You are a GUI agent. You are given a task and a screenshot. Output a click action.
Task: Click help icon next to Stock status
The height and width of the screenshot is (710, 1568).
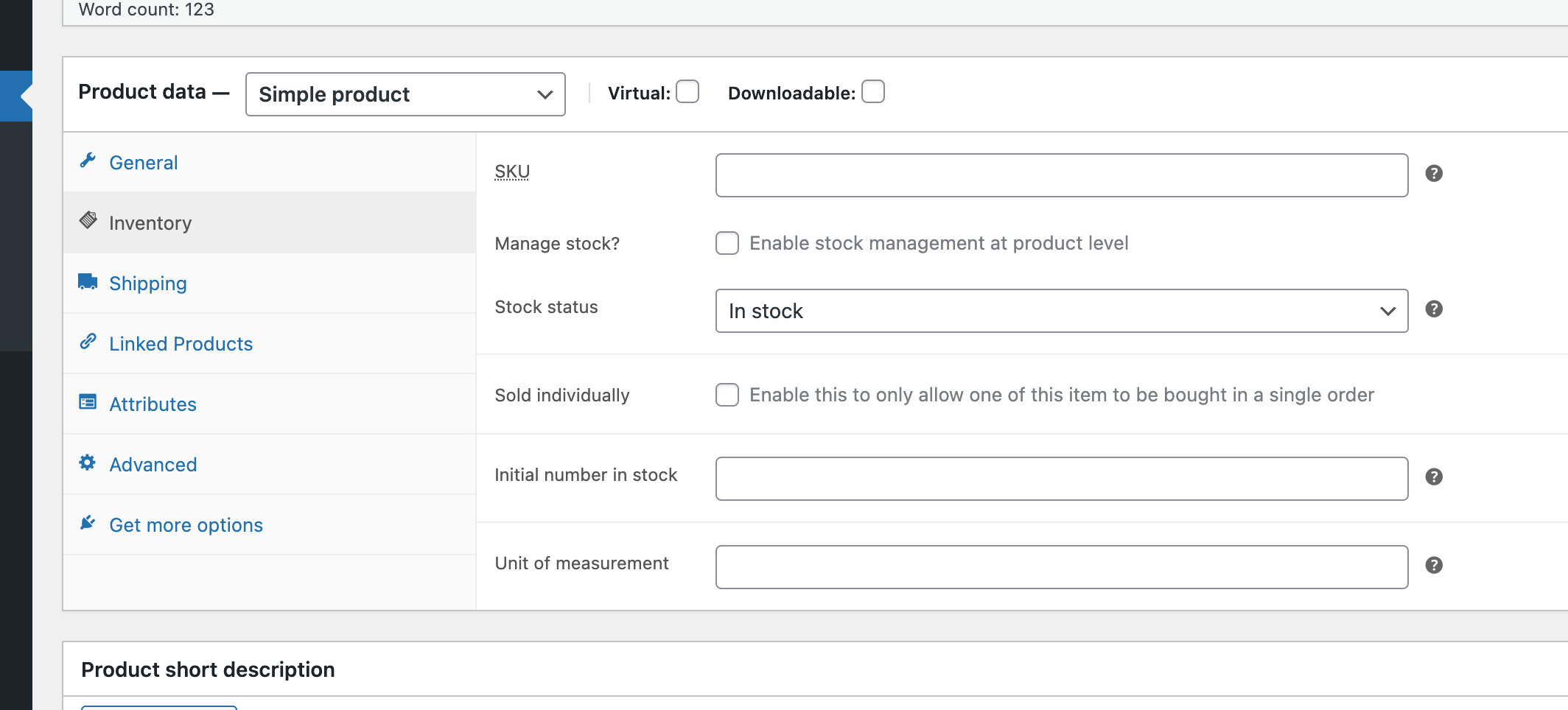point(1434,309)
